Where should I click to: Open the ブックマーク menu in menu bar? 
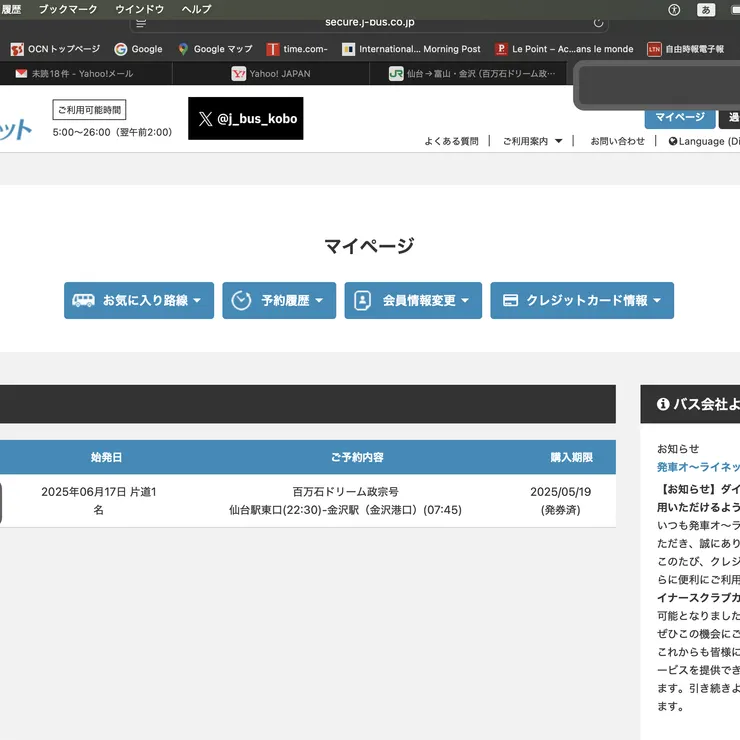pos(68,9)
